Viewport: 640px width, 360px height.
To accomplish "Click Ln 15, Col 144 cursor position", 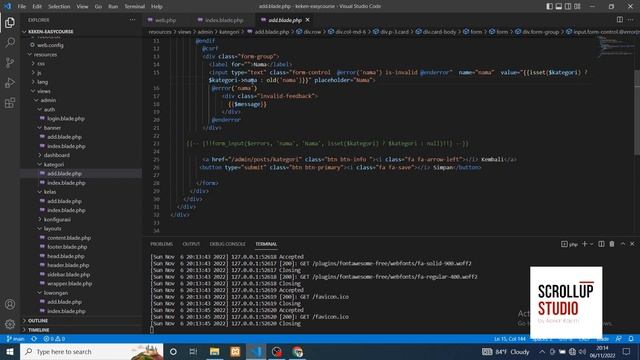I will coord(510,339).
